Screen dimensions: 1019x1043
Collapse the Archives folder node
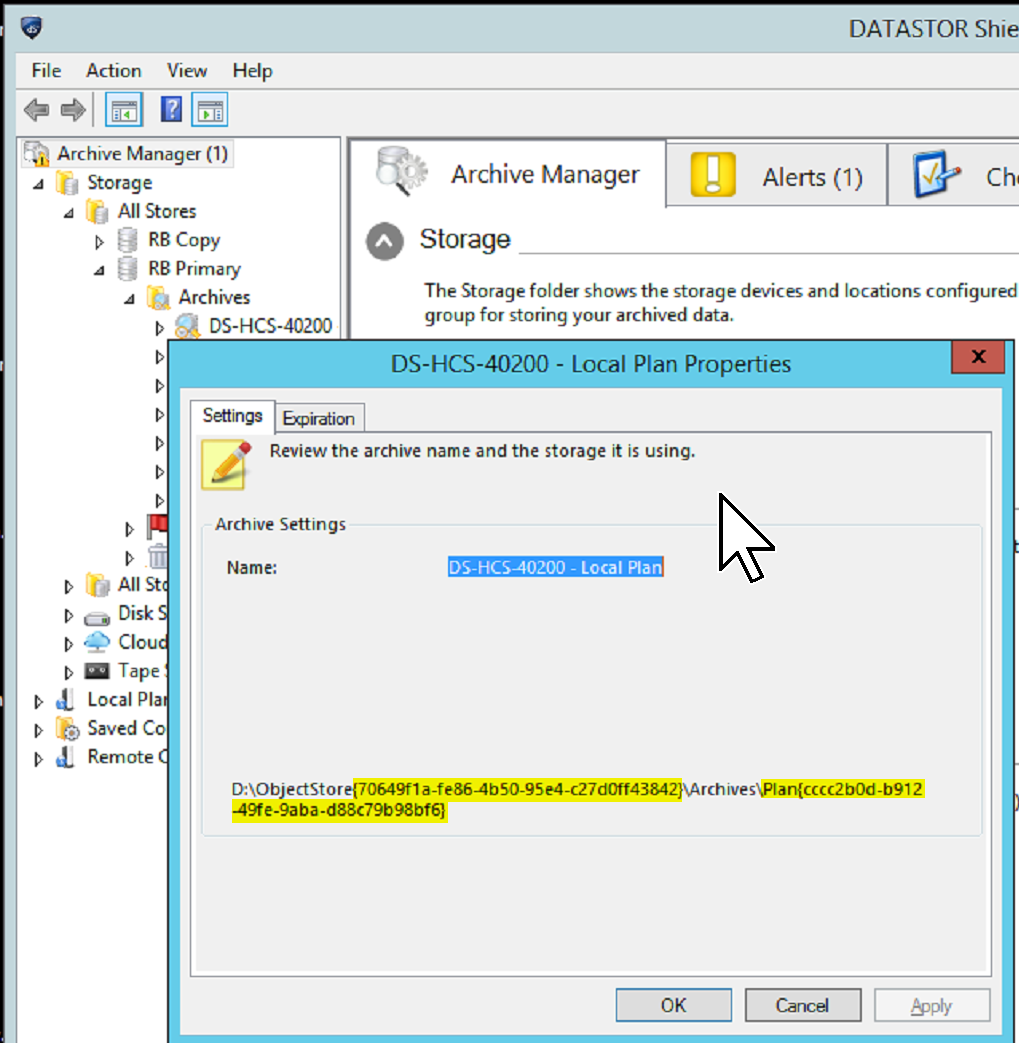point(130,299)
